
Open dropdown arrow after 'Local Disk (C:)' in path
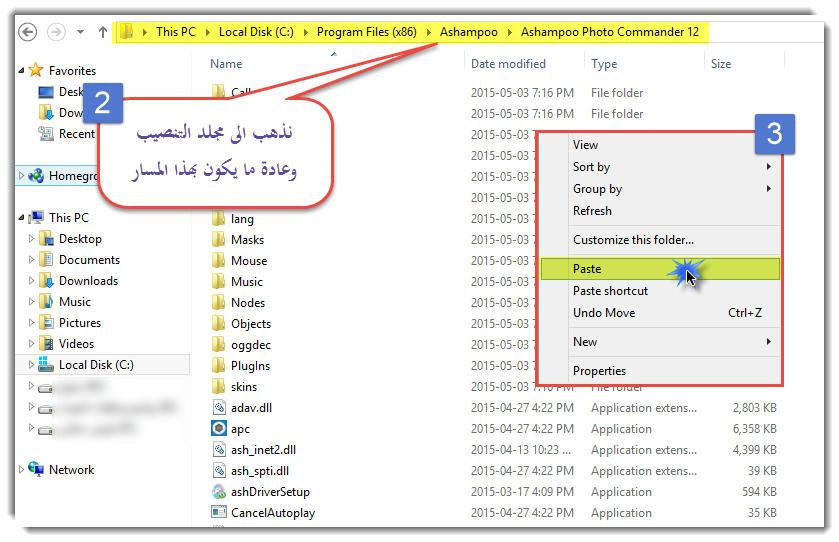[x=306, y=32]
